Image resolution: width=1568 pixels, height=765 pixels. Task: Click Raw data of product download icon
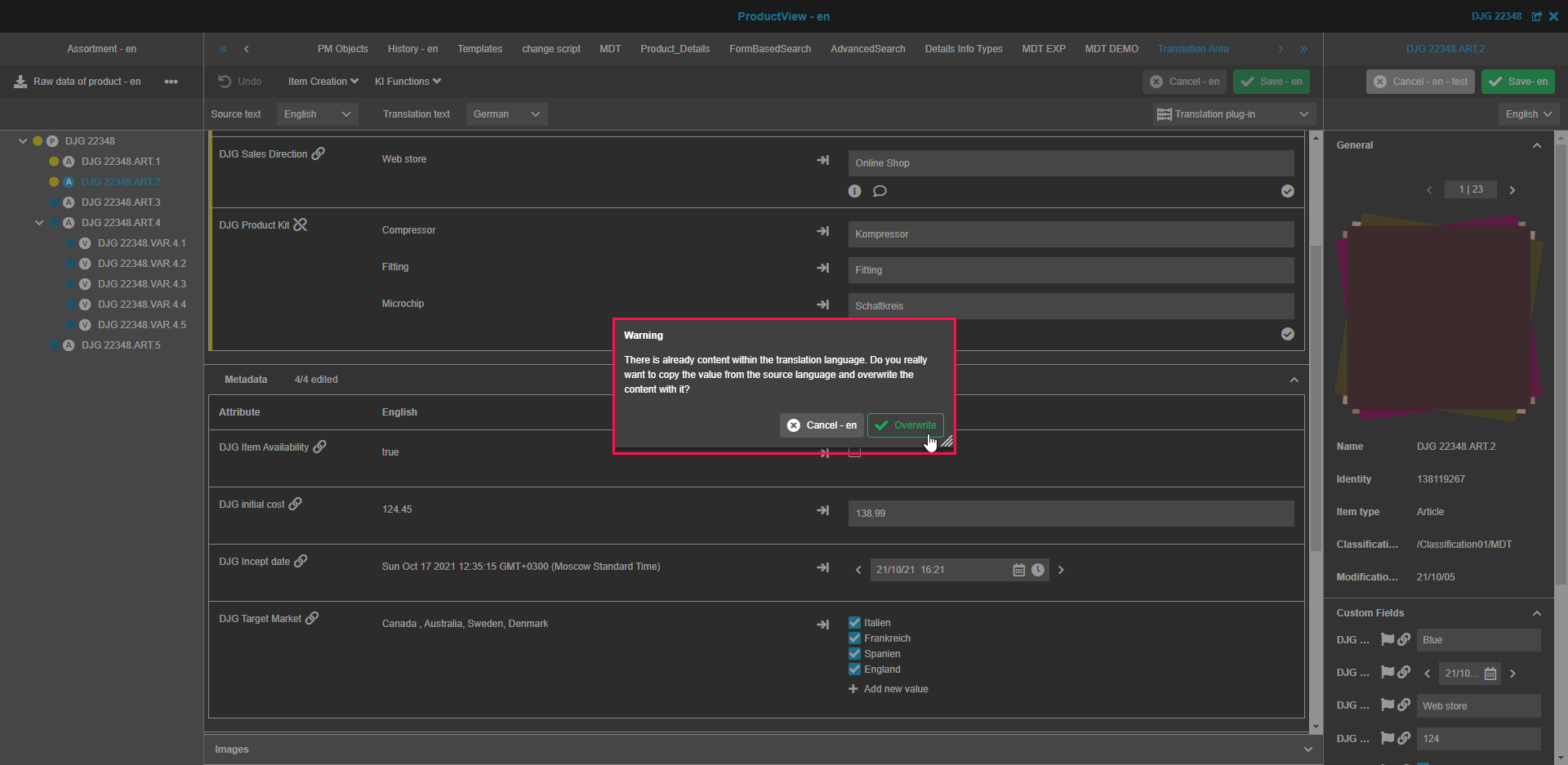tap(20, 82)
